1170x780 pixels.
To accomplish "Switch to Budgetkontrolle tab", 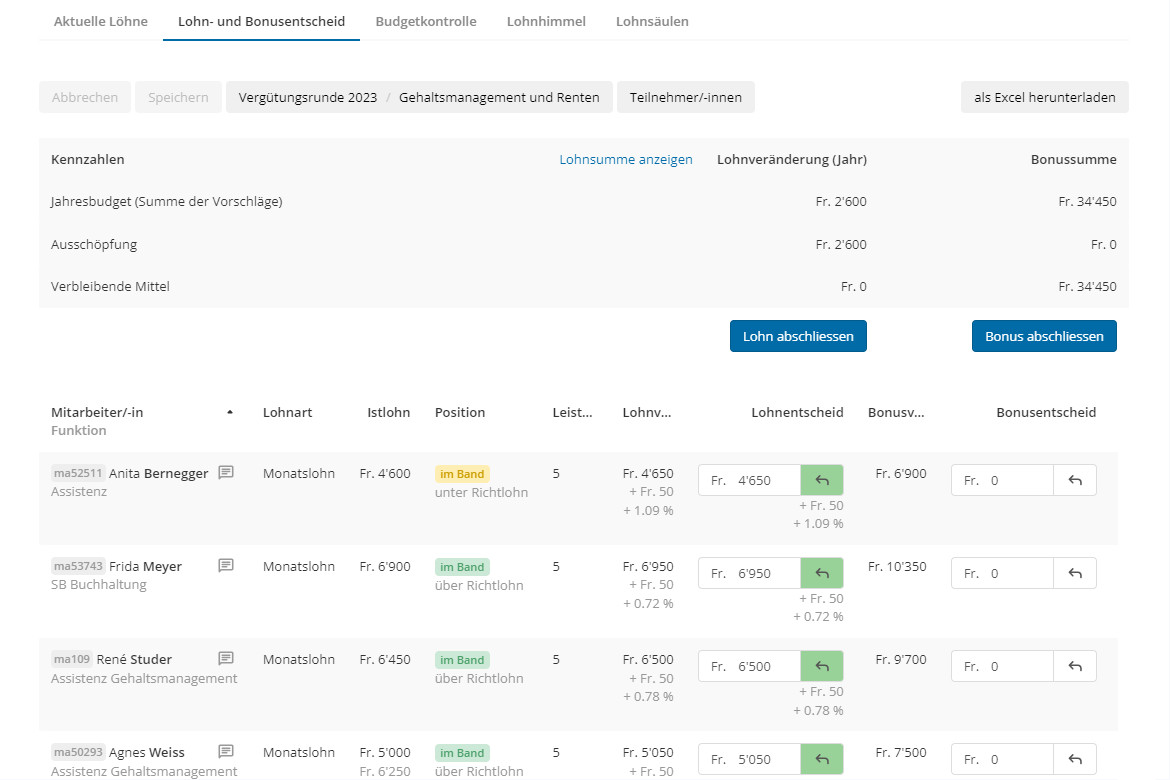I will (425, 21).
